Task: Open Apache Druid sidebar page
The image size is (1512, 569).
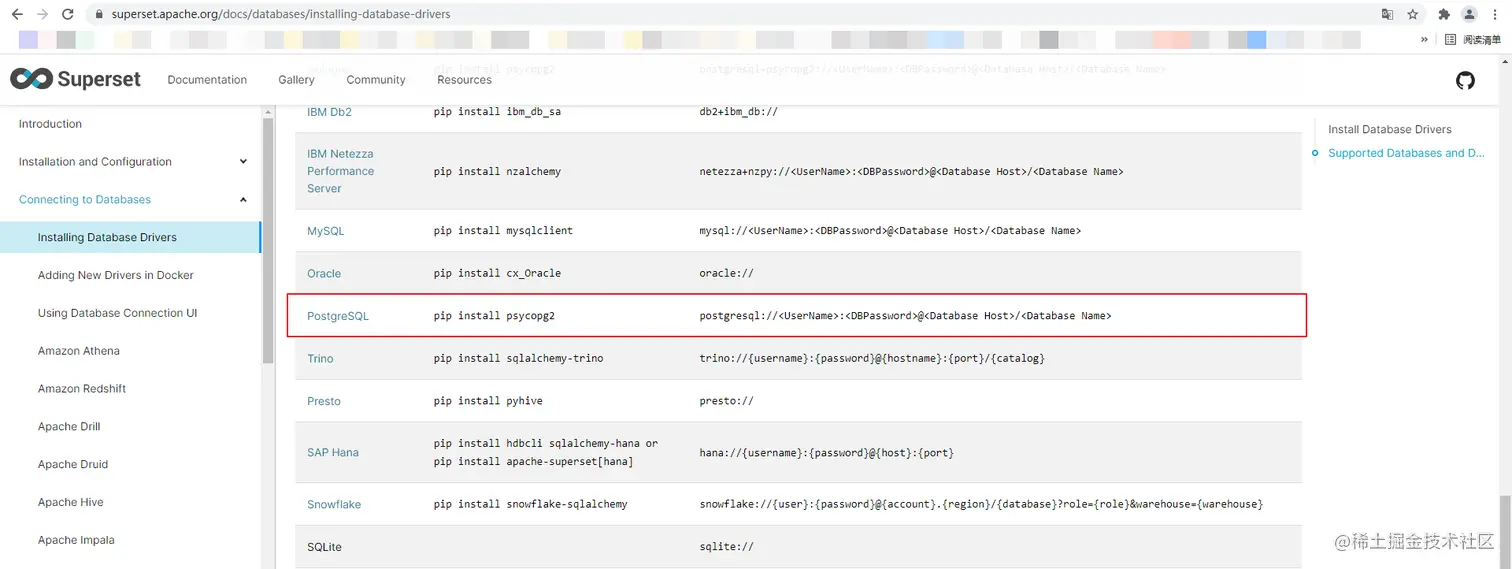Action: pyautogui.click(x=73, y=465)
